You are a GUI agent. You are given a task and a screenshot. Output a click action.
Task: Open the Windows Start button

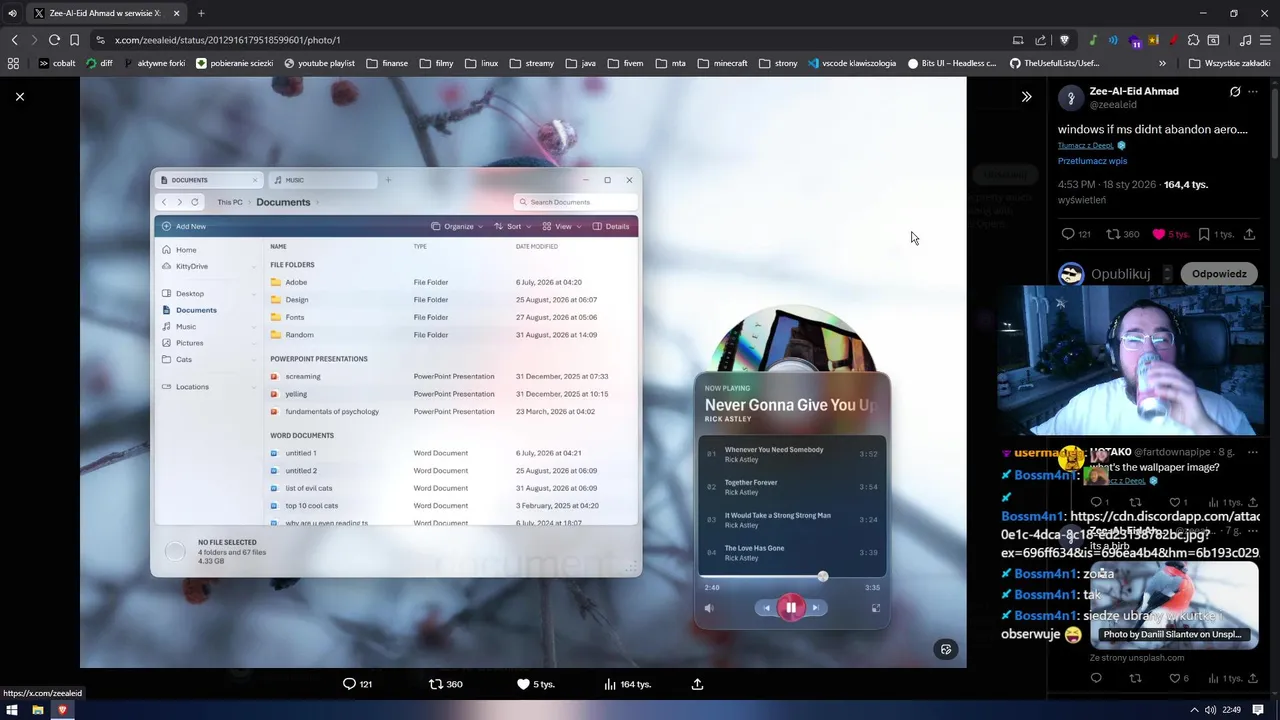12,710
